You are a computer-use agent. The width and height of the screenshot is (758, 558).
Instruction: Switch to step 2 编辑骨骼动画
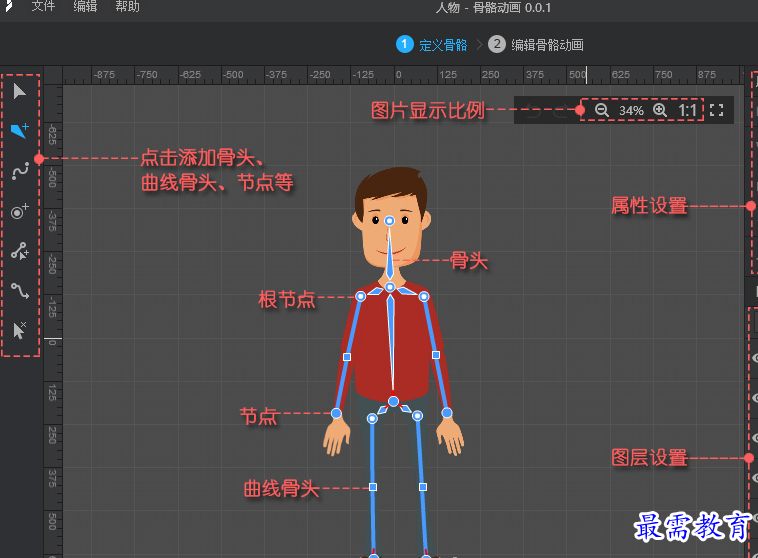pyautogui.click(x=537, y=44)
